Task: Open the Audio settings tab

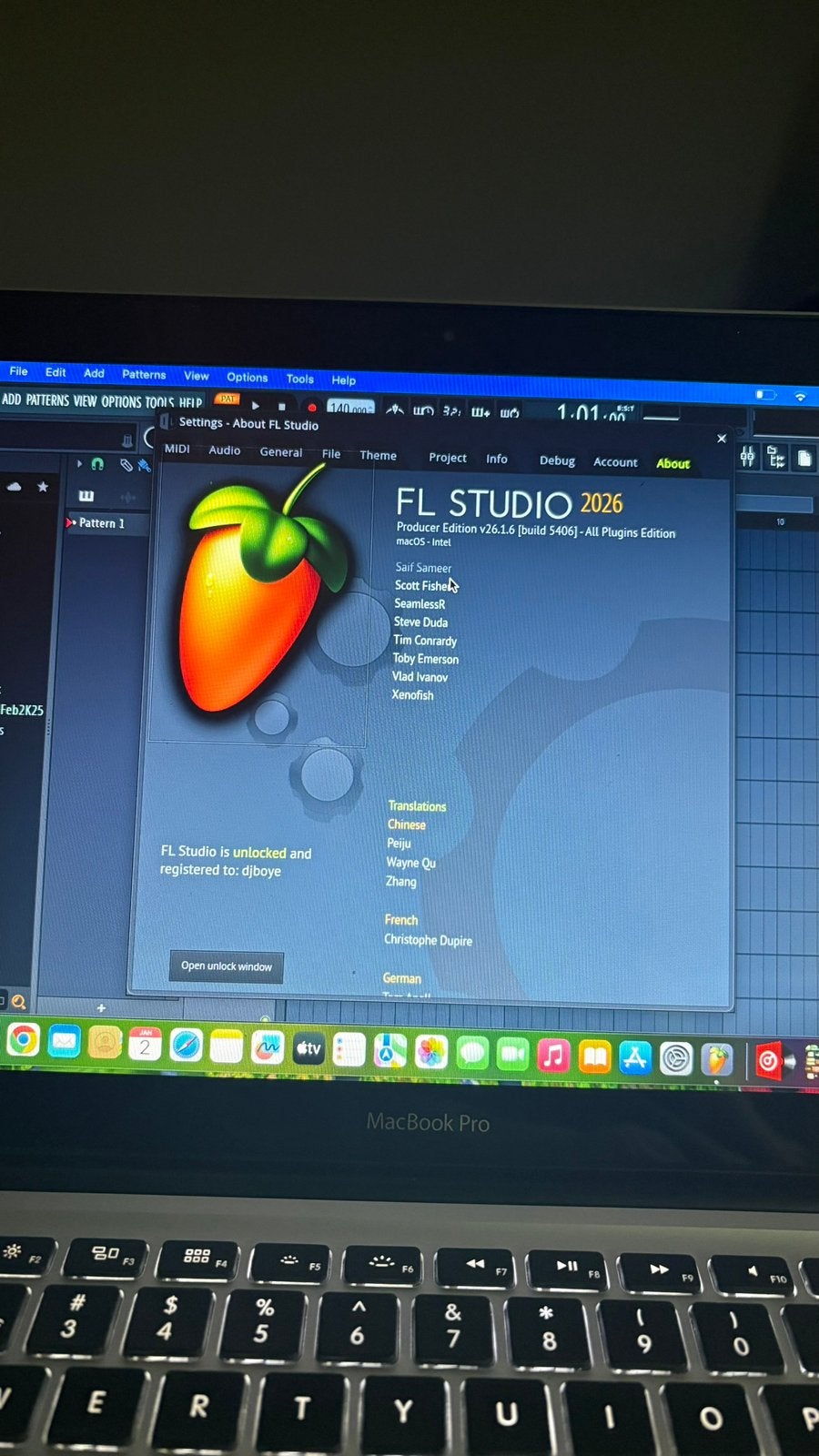Action: tap(225, 450)
